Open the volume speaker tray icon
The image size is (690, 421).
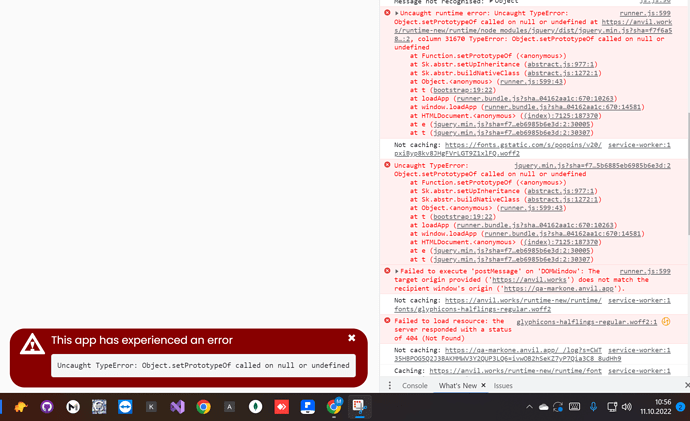tap(627, 407)
